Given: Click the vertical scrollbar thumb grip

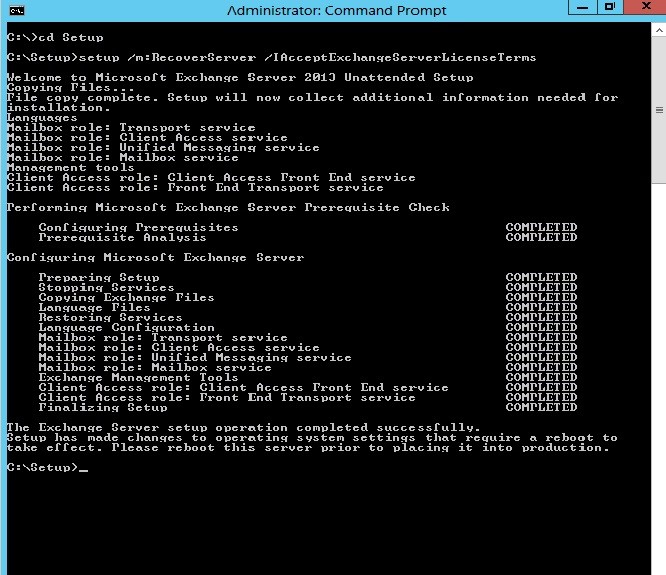Looking at the screenshot, I should [x=659, y=110].
